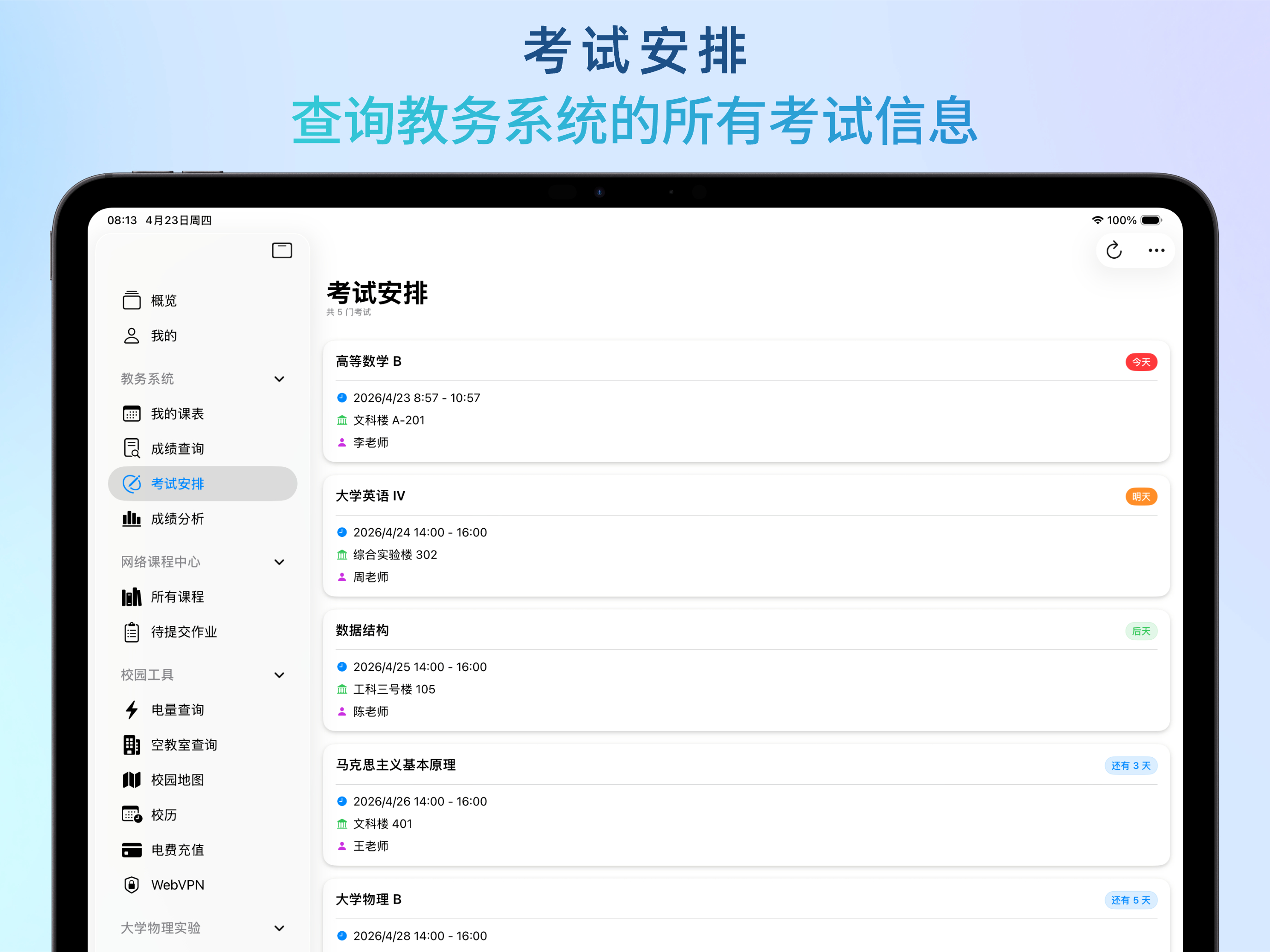This screenshot has height=952, width=1270.
Task: Open the 大学英语 IV exam card title
Action: coord(370,496)
